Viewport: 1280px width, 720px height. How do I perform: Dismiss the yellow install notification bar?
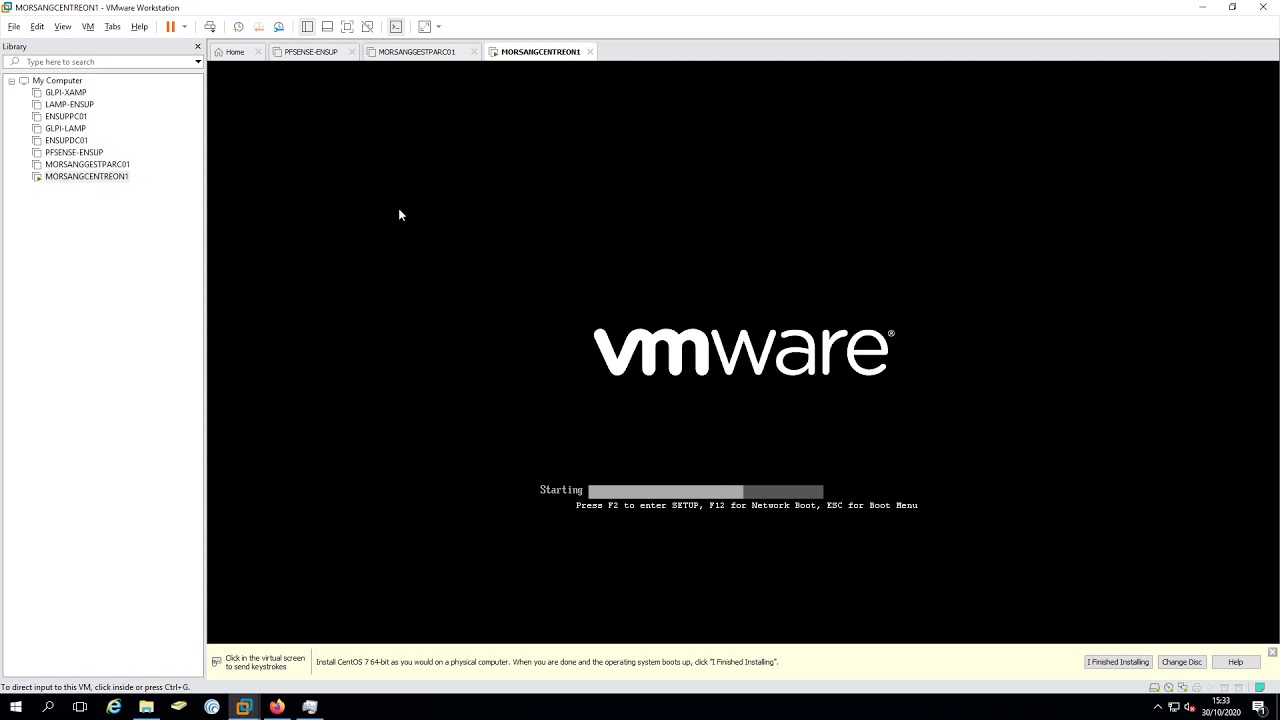click(x=1272, y=652)
